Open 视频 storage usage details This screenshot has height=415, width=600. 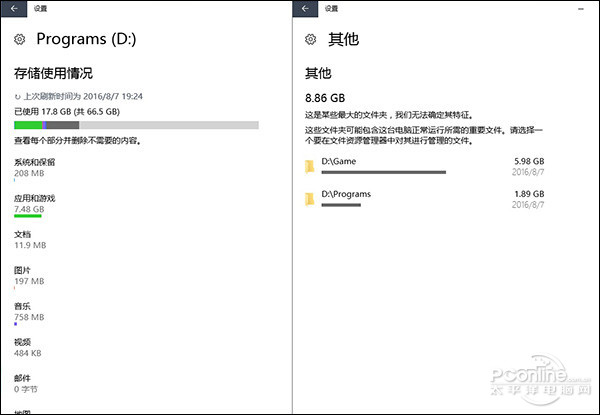[x=23, y=342]
